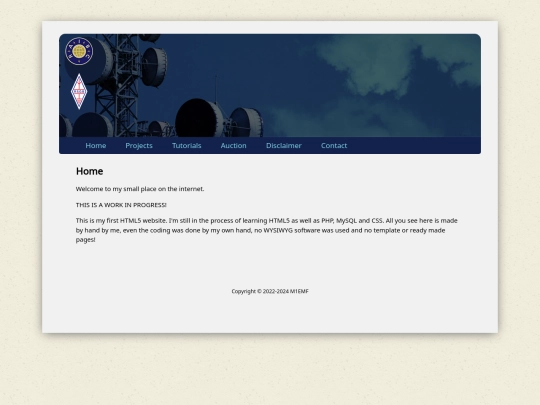Click 'THIS IS A WORK IN PROGRESS!' text

tap(121, 205)
